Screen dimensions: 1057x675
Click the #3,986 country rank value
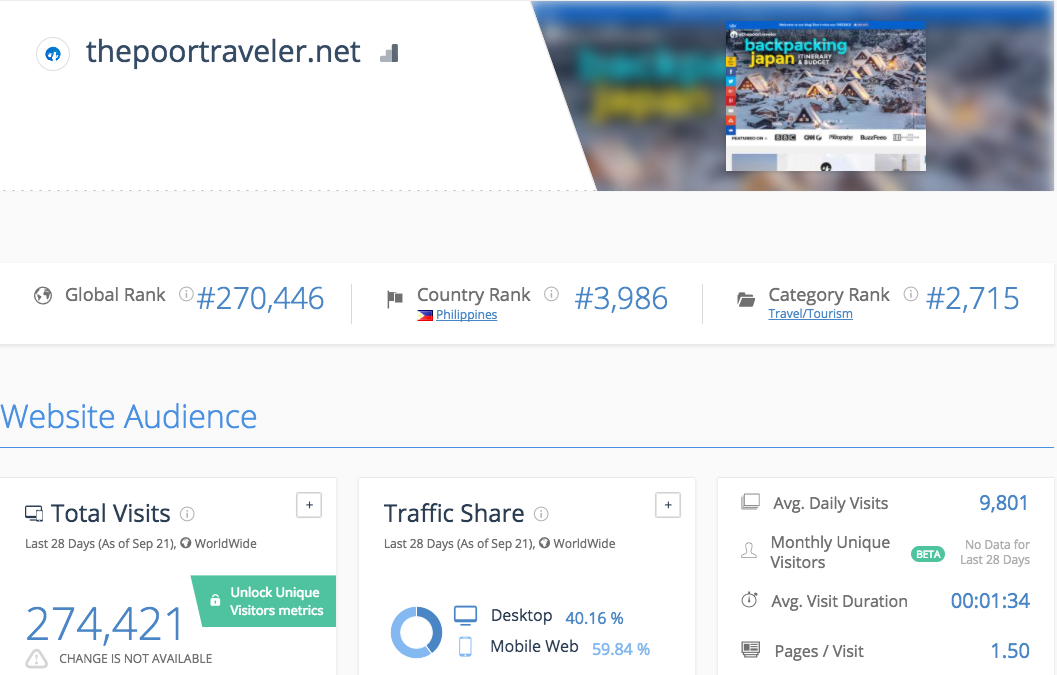coord(621,298)
